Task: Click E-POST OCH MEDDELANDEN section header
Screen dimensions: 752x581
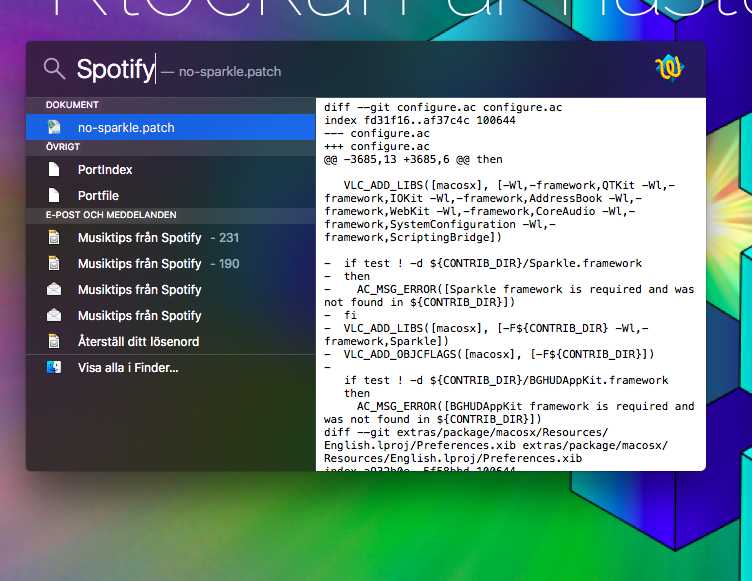Action: 171,215
